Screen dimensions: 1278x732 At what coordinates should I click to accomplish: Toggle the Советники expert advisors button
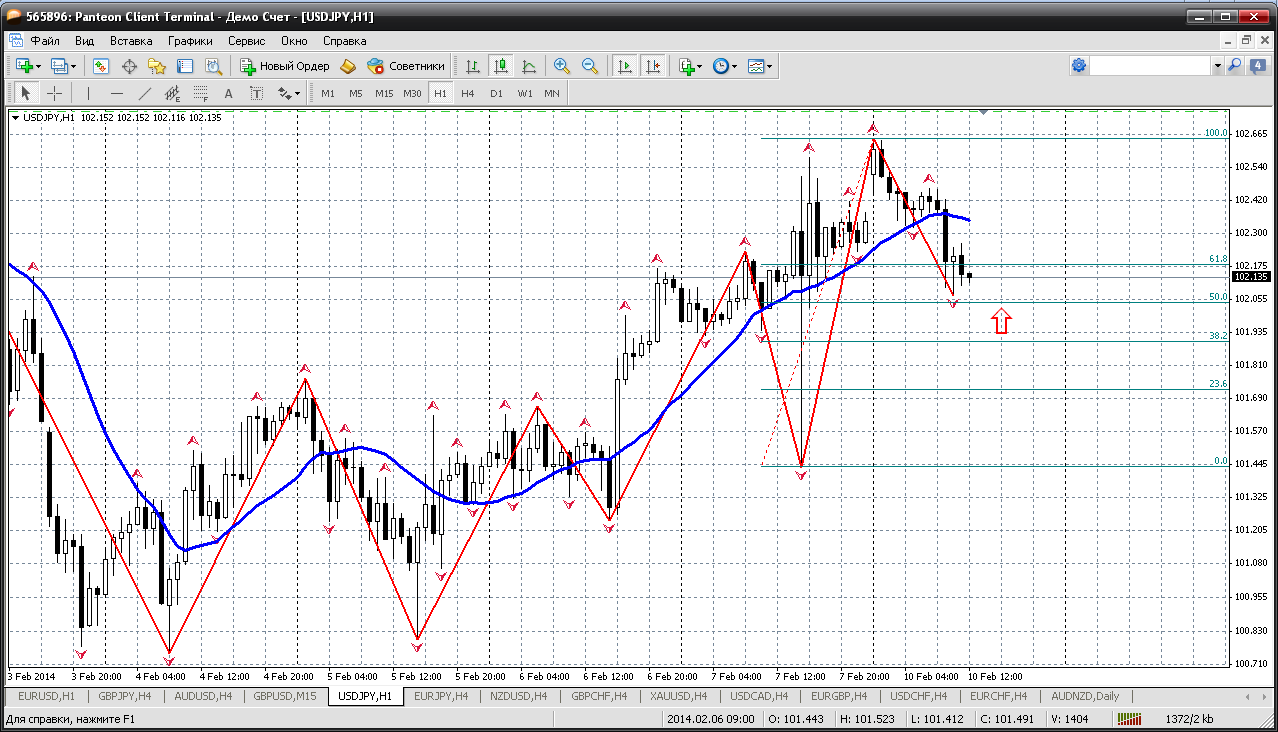pos(406,66)
